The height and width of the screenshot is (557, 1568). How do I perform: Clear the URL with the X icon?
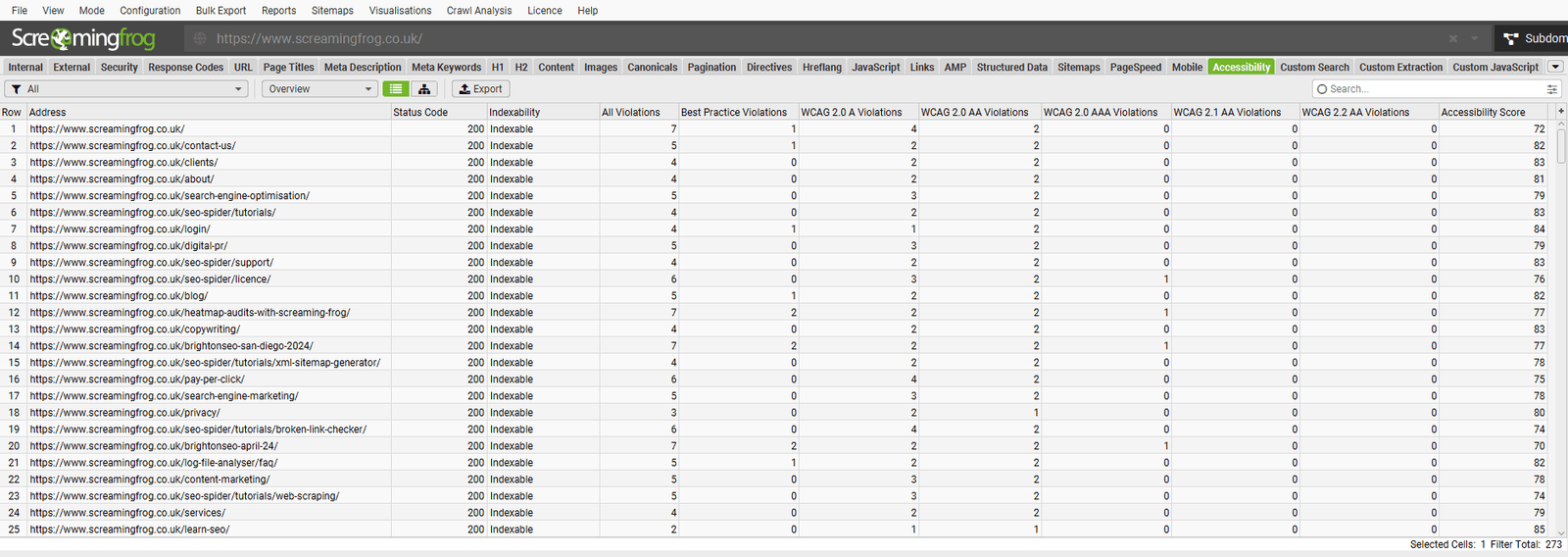pyautogui.click(x=1453, y=38)
